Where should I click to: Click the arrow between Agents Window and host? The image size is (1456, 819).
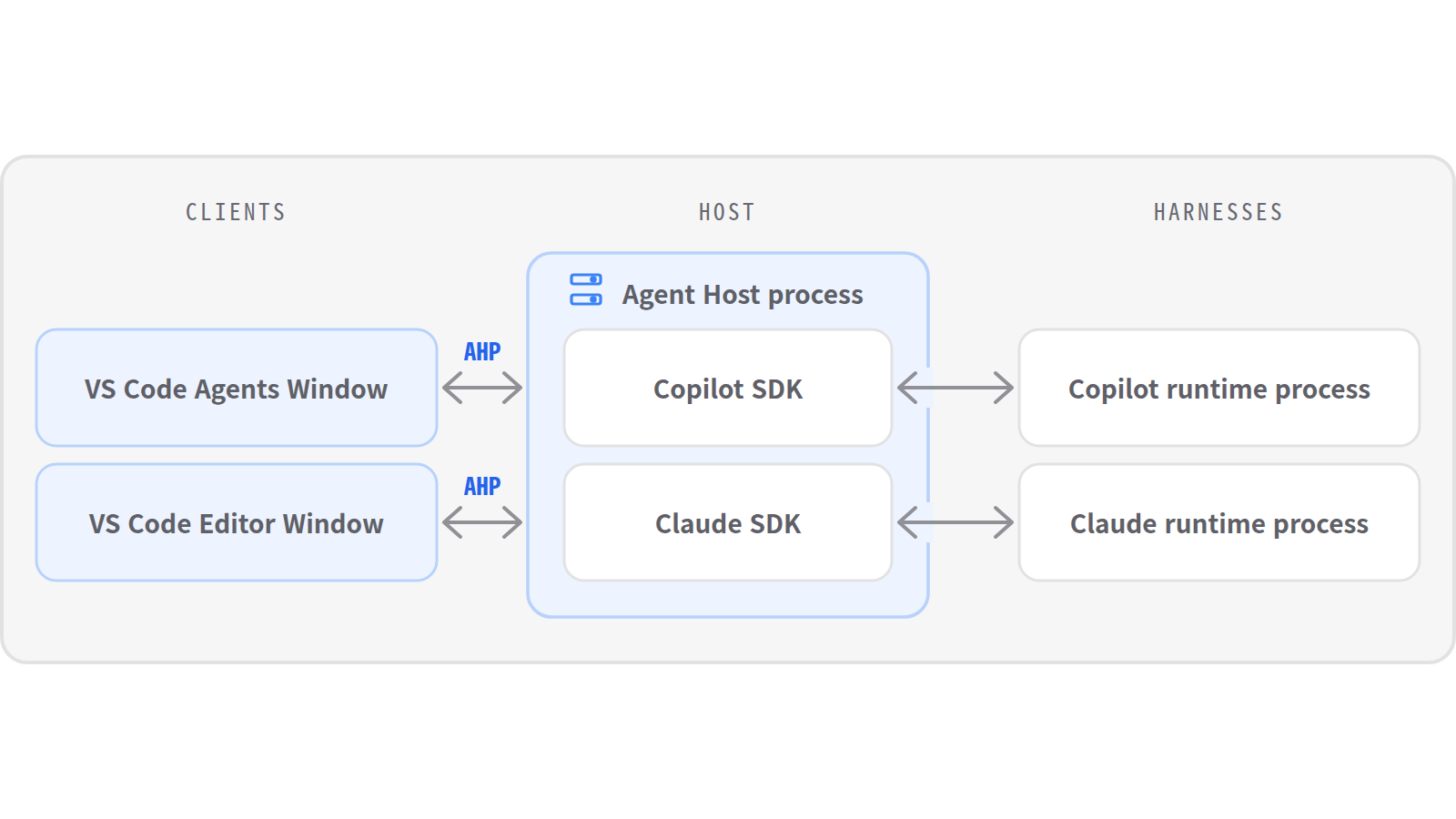[x=482, y=388]
